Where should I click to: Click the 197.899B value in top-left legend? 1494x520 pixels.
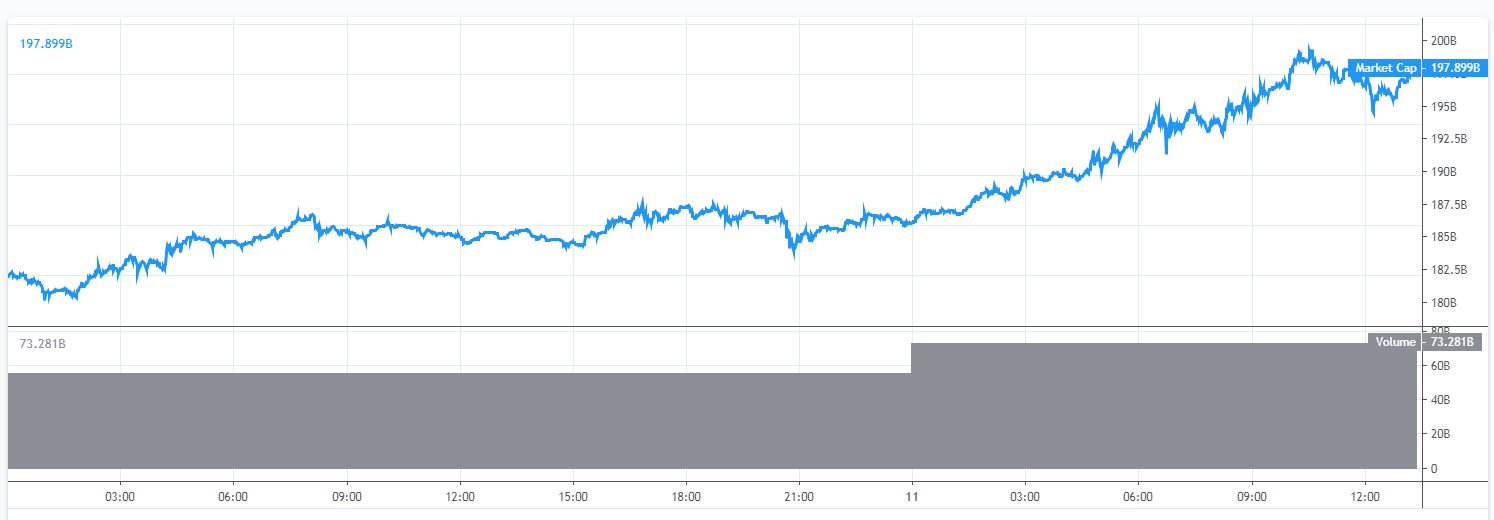click(46, 43)
